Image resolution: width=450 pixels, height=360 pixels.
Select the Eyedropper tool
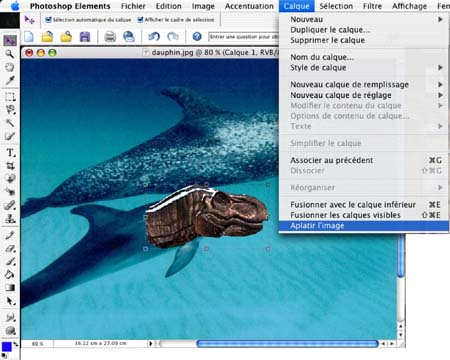pyautogui.click(x=10, y=80)
